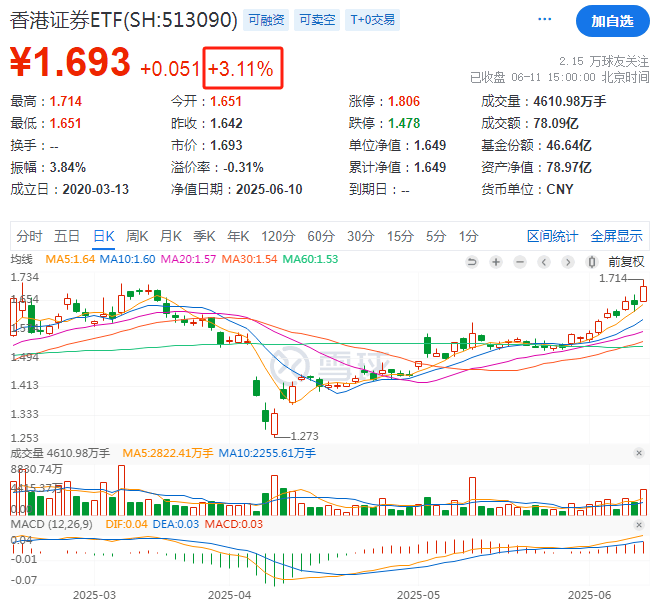The image size is (661, 608).
Task: Click the DIF:0.04 value
Action: (126, 525)
